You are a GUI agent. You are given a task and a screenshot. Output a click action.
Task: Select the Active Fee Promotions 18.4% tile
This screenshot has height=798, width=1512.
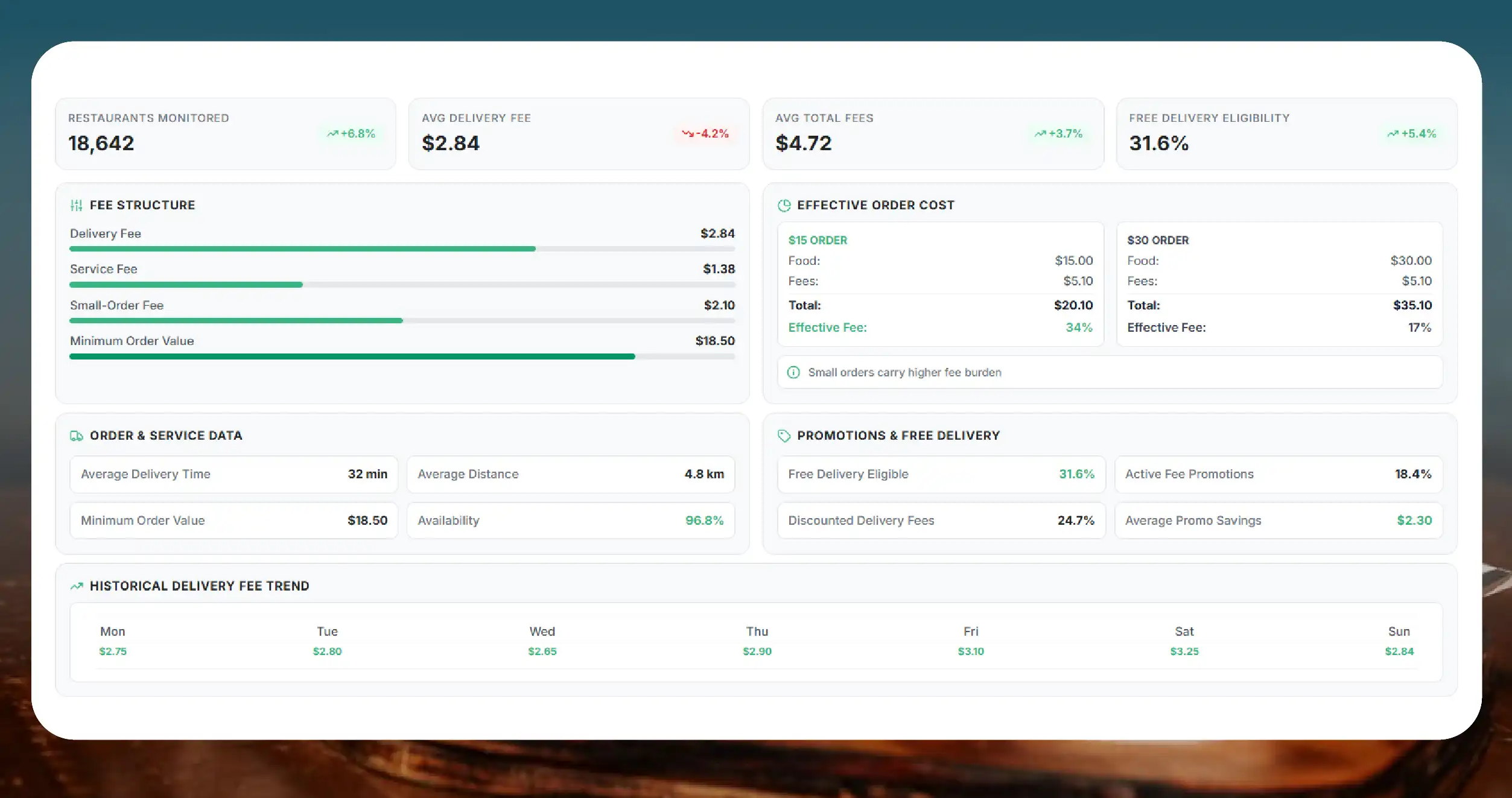(1279, 475)
